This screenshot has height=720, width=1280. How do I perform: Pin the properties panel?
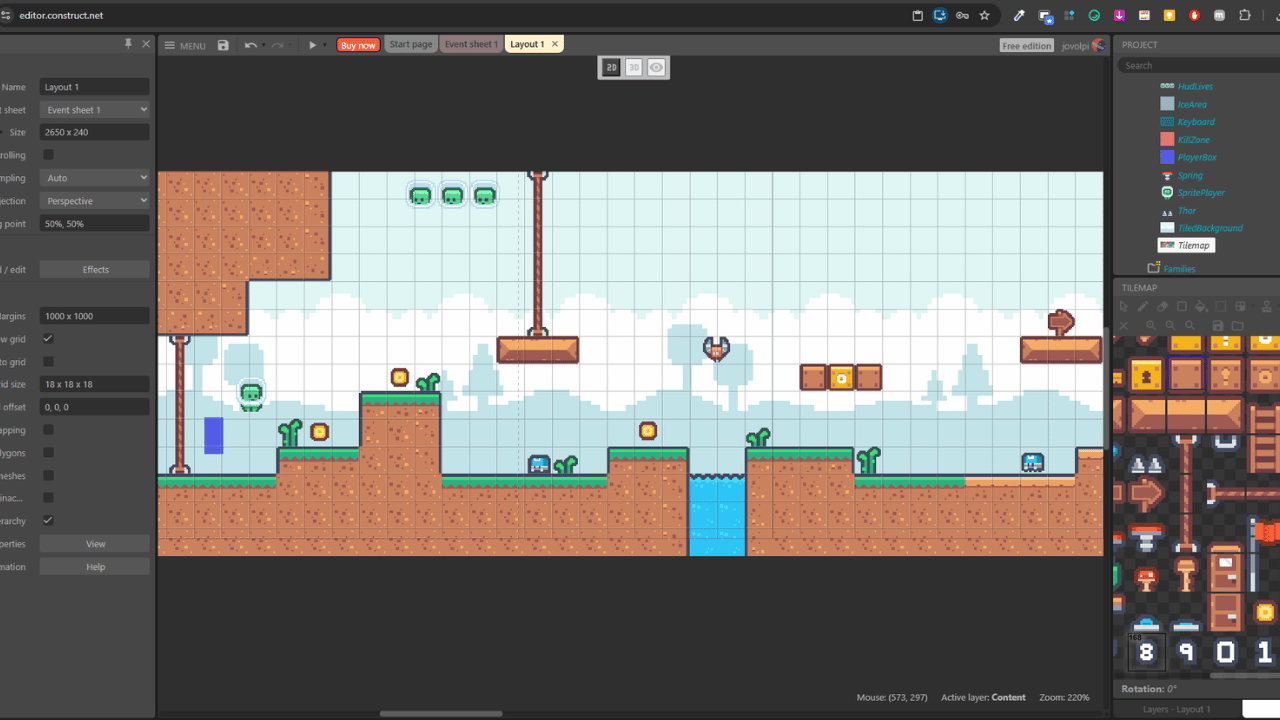pyautogui.click(x=128, y=44)
